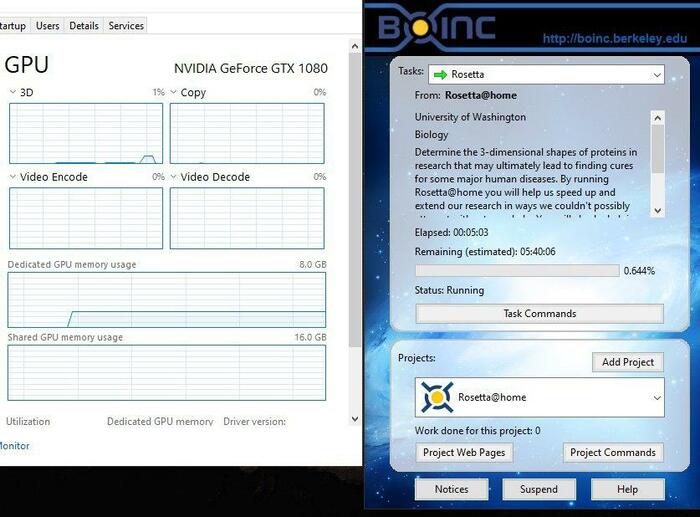
Task: Switch to the Details tab in Task Manager
Action: pos(83,25)
